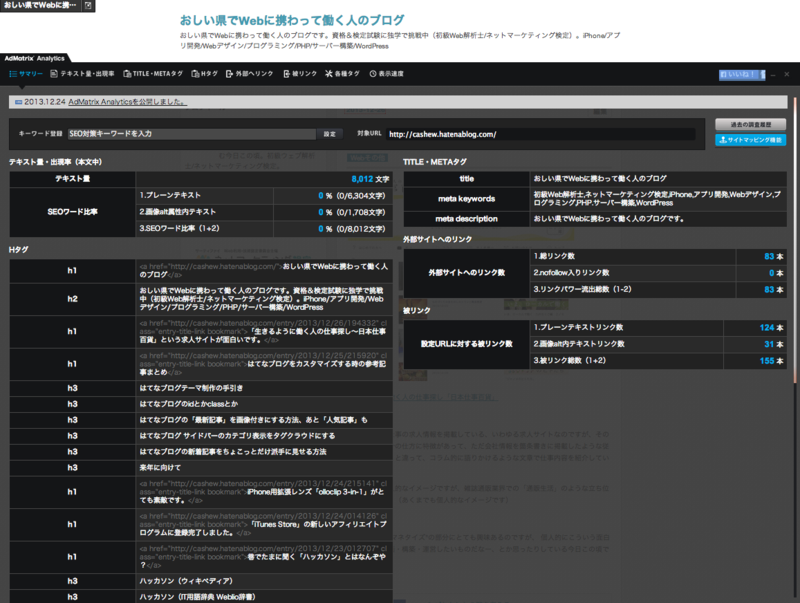
Task: Open 過去の調査履歴 past survey history
Action: pyautogui.click(x=751, y=124)
